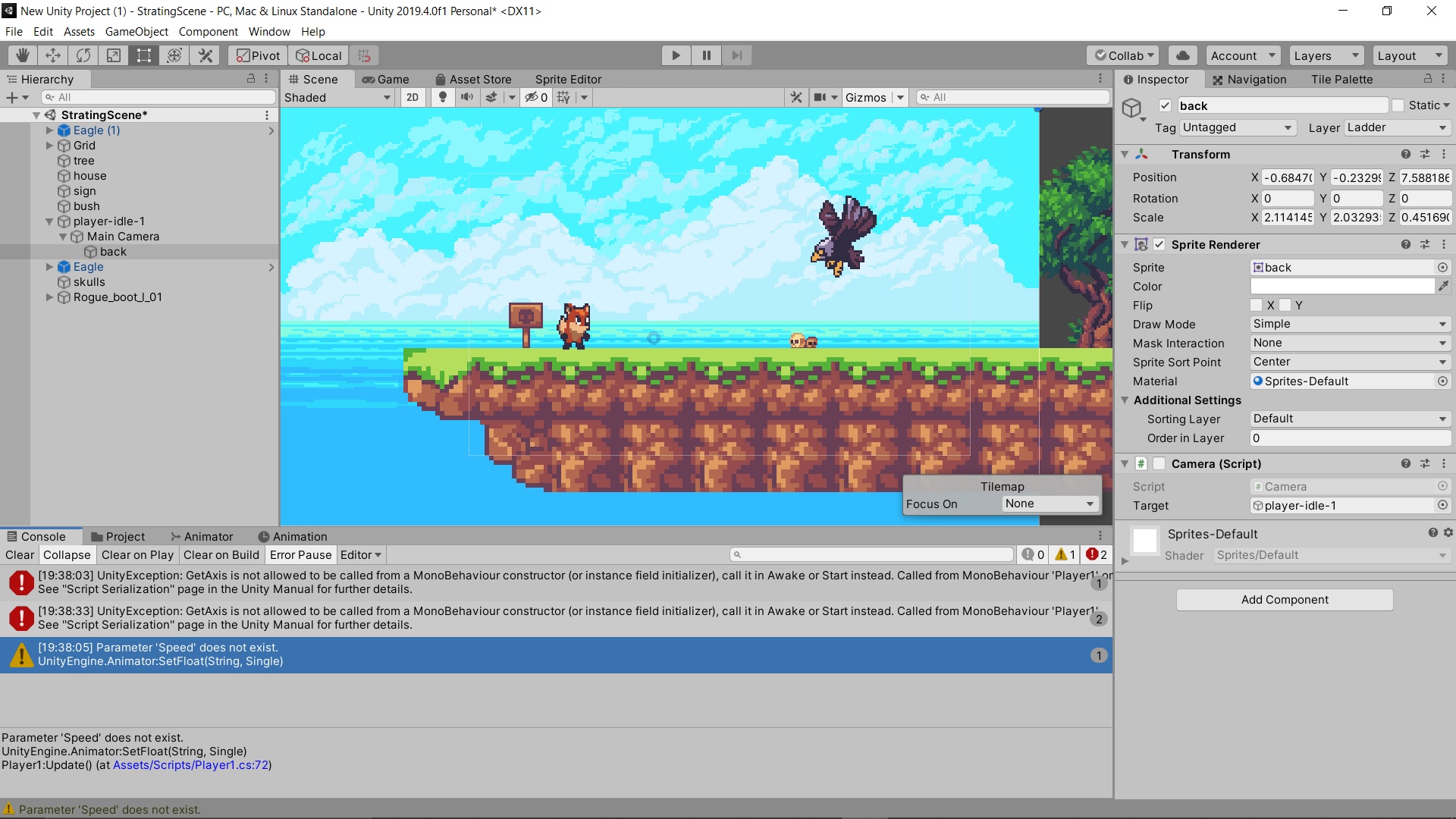Image resolution: width=1456 pixels, height=819 pixels.
Task: Toggle 2D scene view mode
Action: click(413, 97)
